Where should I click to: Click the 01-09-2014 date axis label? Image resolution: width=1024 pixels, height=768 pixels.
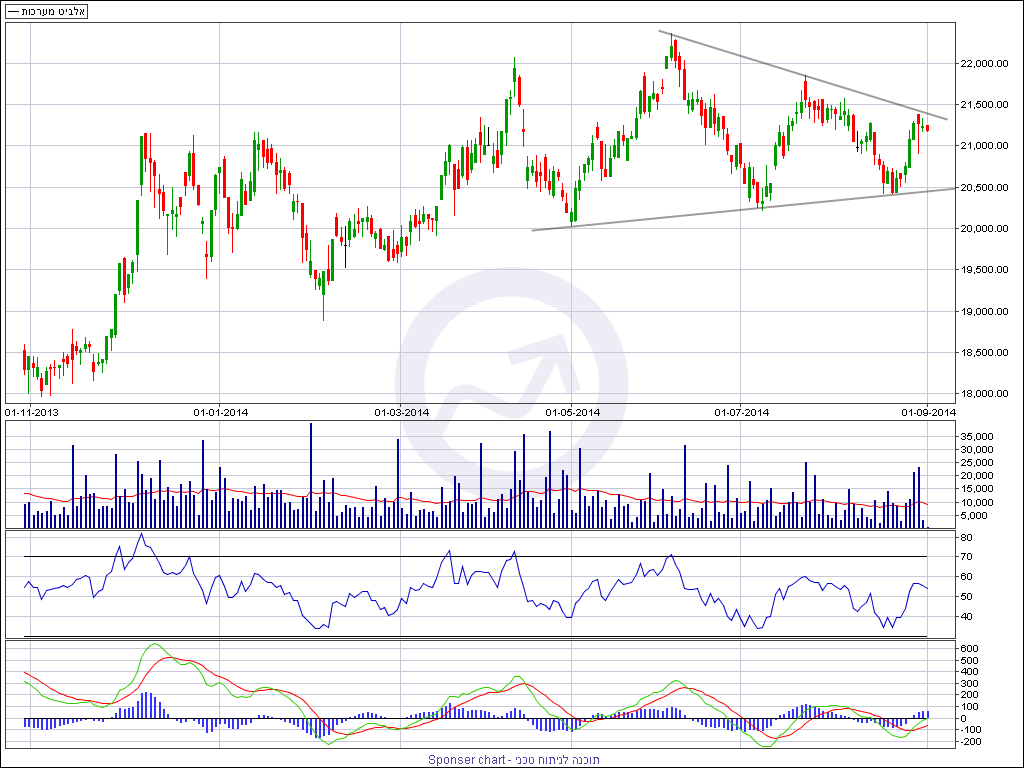pos(929,411)
